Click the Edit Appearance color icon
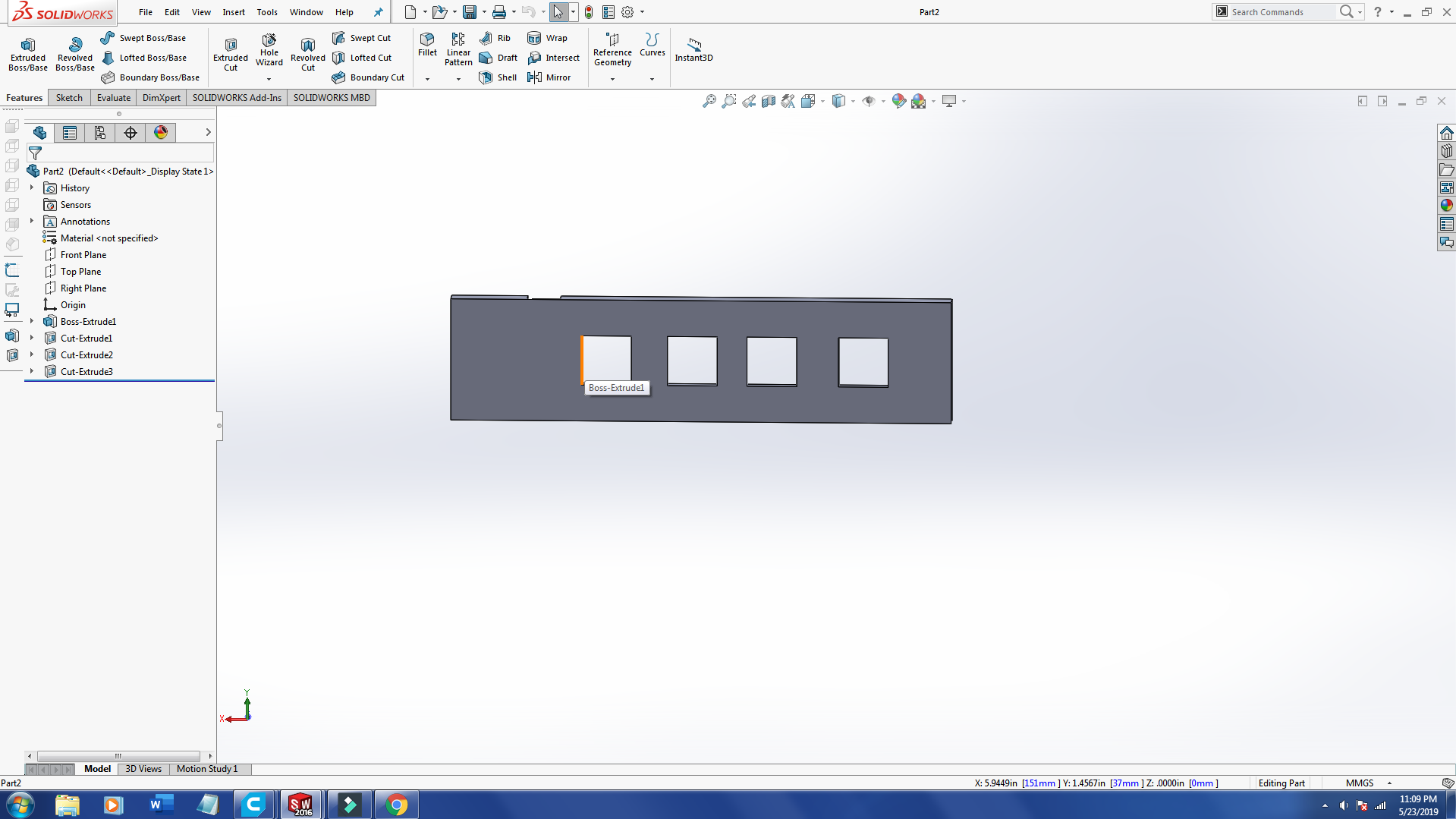This screenshot has width=1456, height=819. [x=899, y=101]
